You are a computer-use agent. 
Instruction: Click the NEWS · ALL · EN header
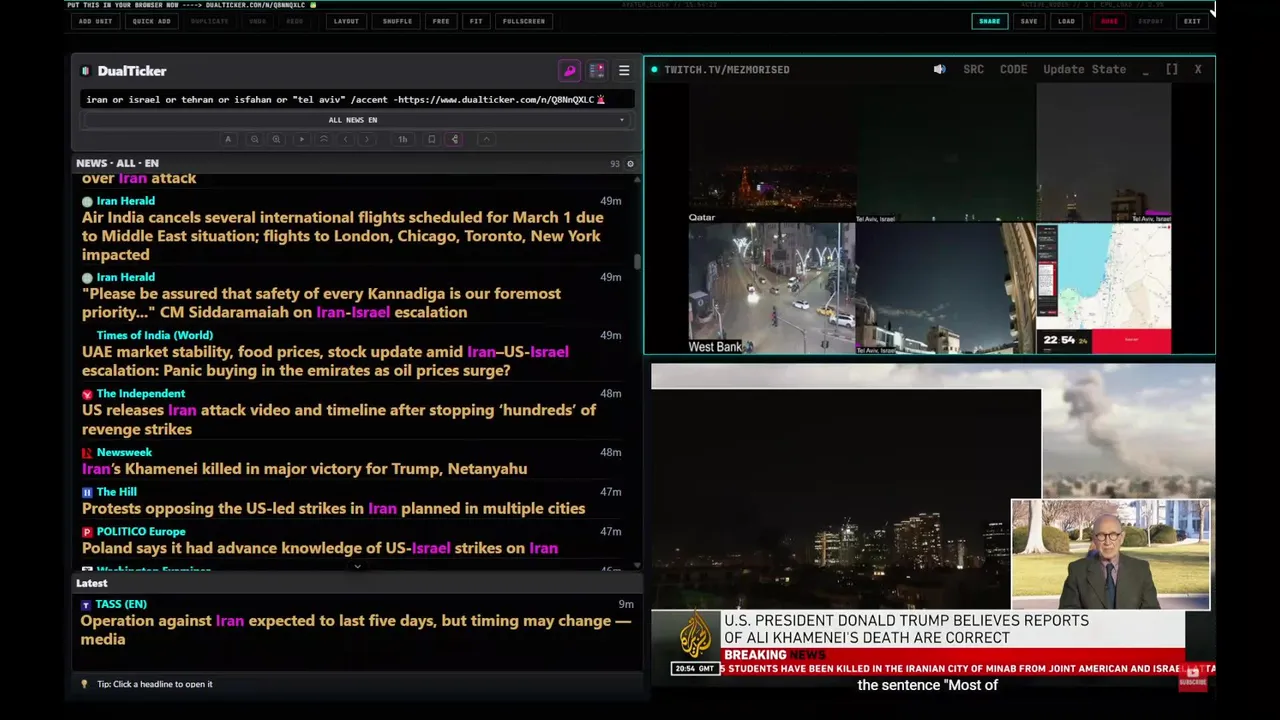[117, 163]
